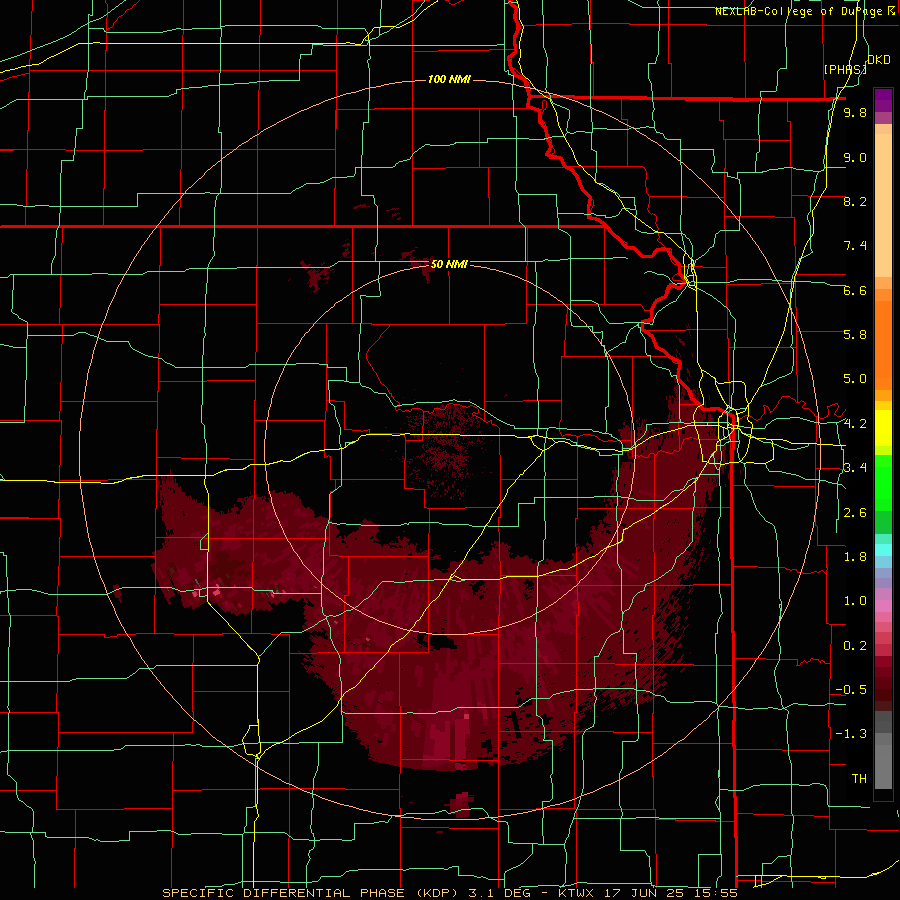The image size is (900, 900).
Task: Click the 6.6 value on the color scale
Action: click(855, 290)
